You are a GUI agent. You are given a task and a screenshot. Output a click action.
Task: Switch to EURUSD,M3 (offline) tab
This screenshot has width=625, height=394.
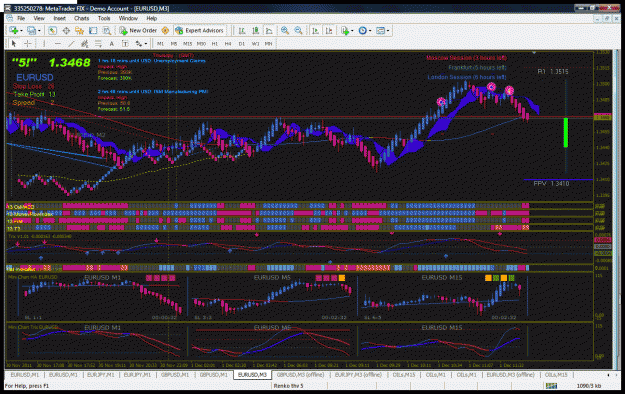[x=511, y=375]
